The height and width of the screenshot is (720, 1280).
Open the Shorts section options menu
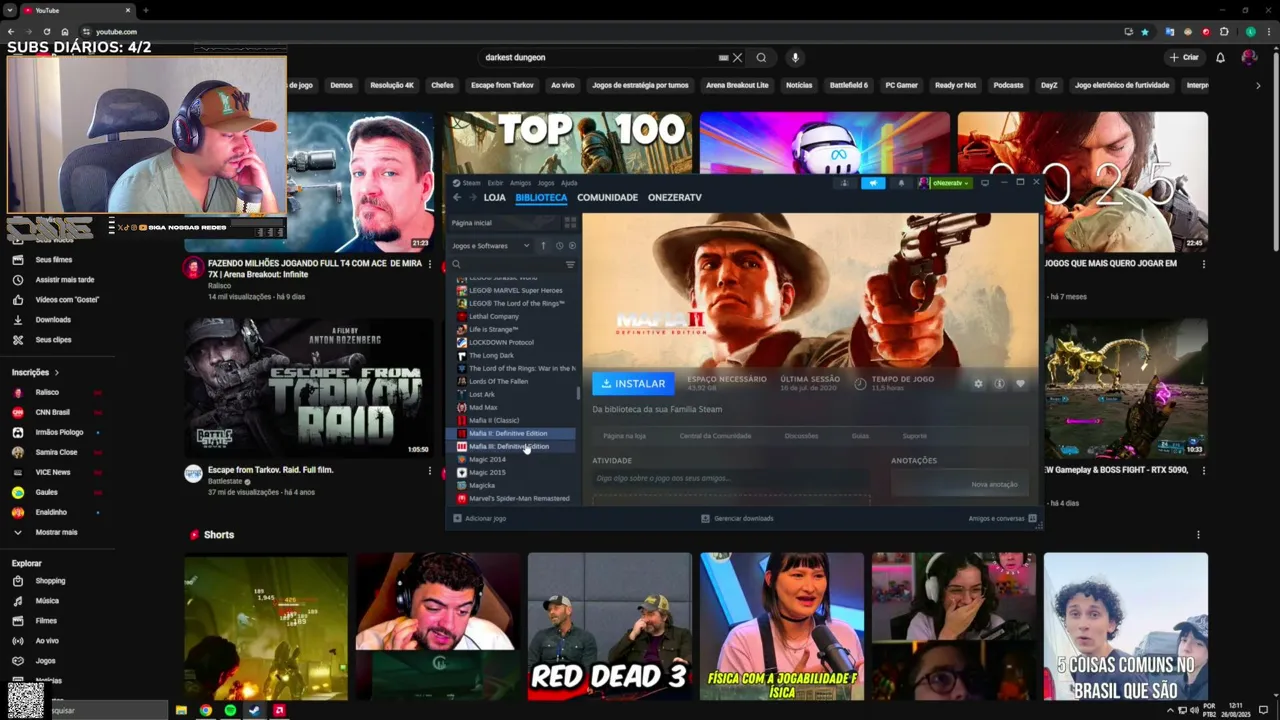tap(1198, 535)
